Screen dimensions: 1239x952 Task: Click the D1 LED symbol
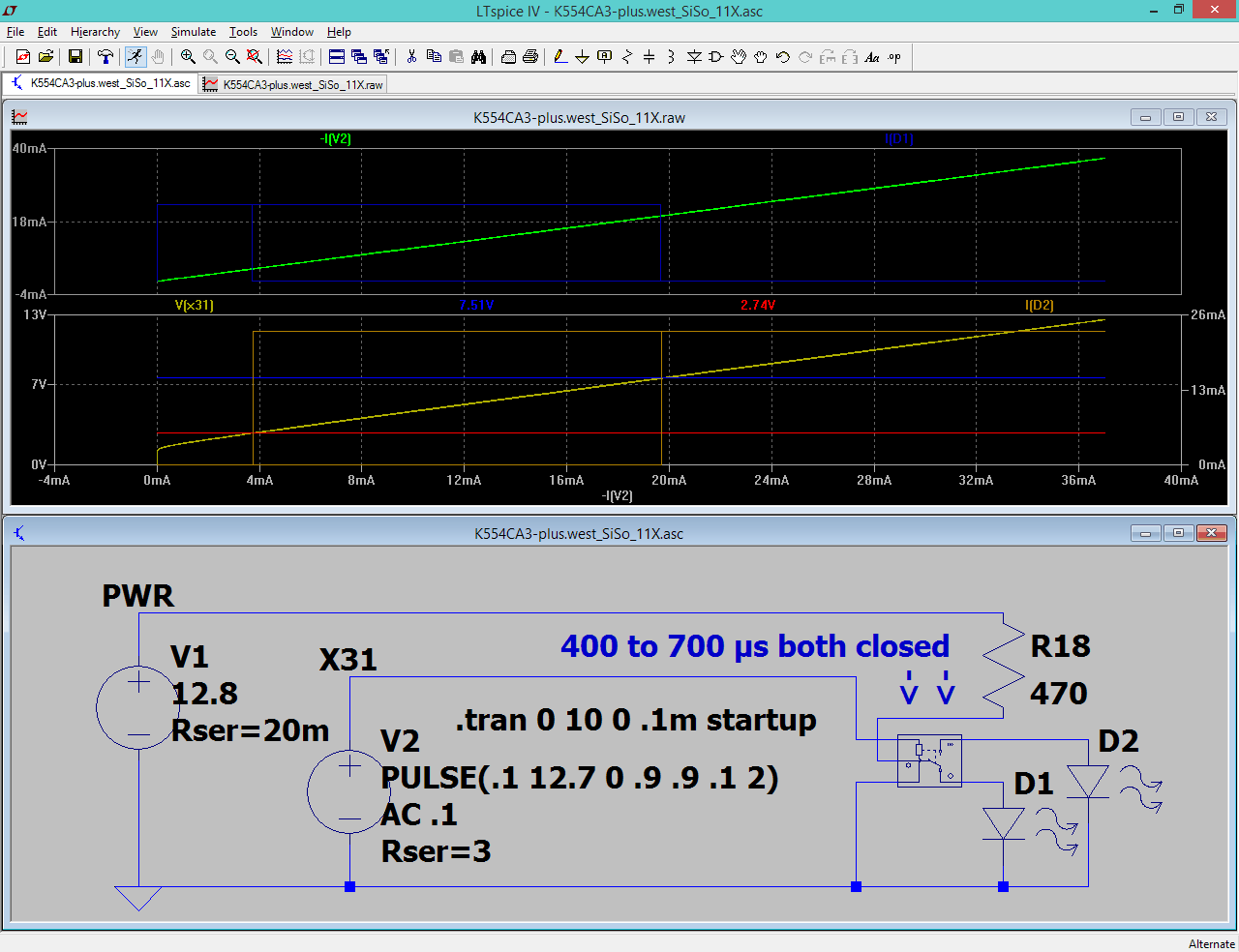point(1003,824)
